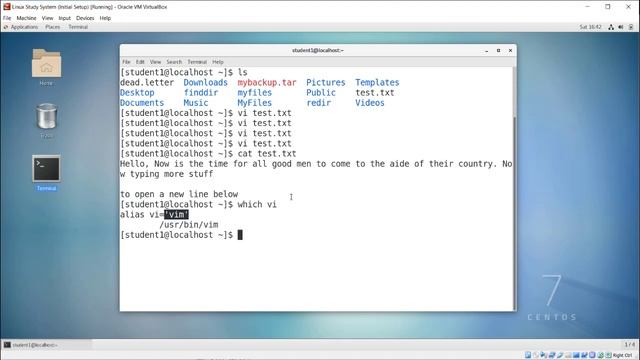Open the VirtualBox Input menu
This screenshot has height=360, width=640.
point(64,18)
